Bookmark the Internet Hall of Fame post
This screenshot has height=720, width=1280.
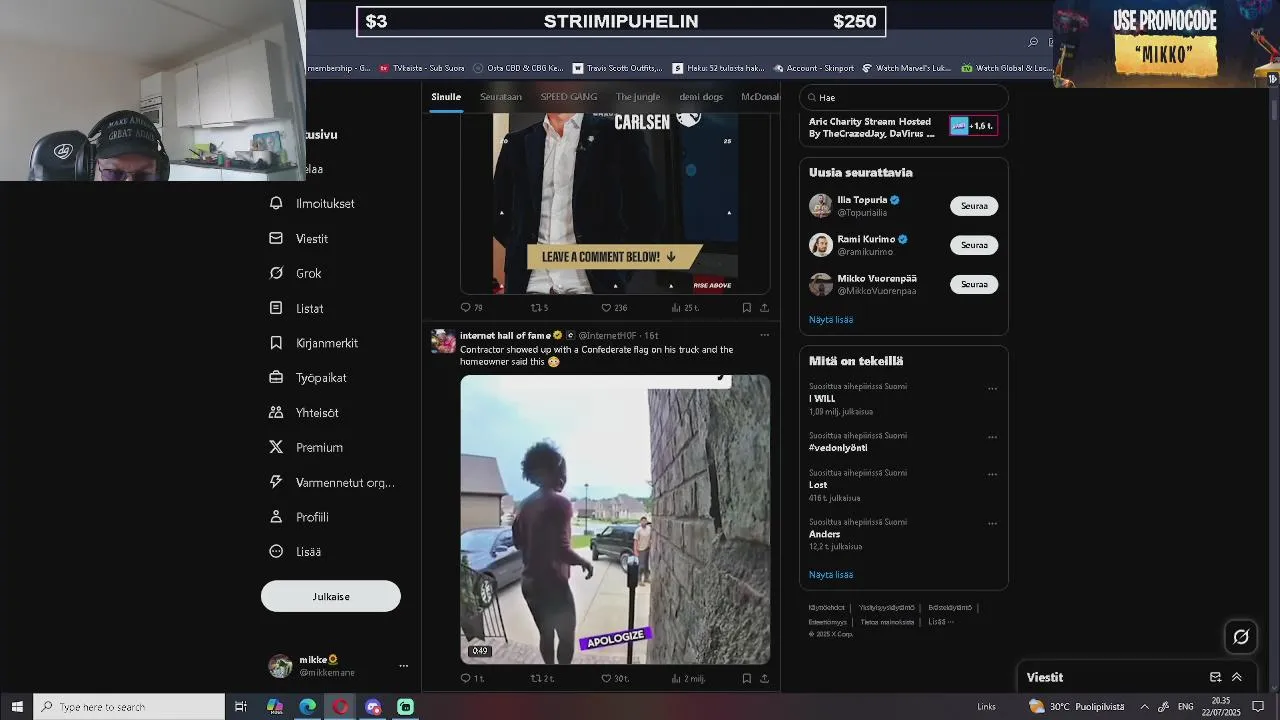coord(746,678)
